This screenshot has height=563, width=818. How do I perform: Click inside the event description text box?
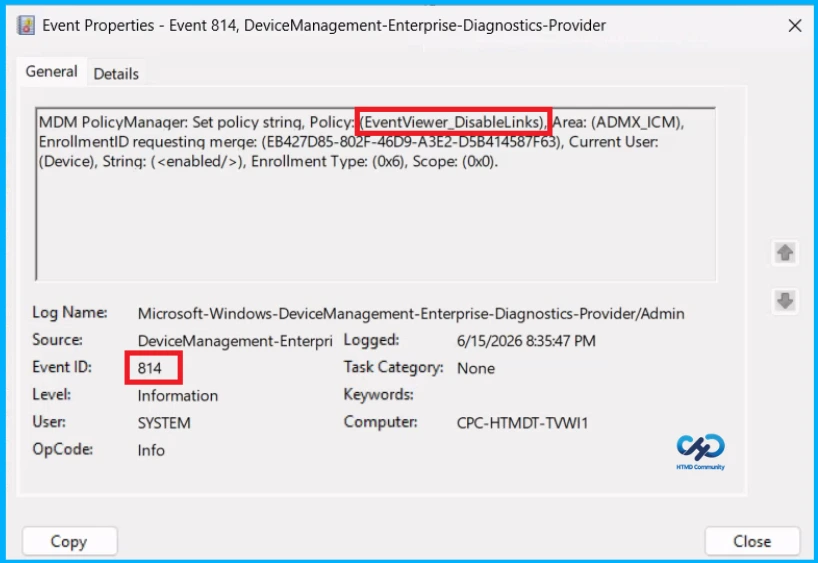coord(376,194)
